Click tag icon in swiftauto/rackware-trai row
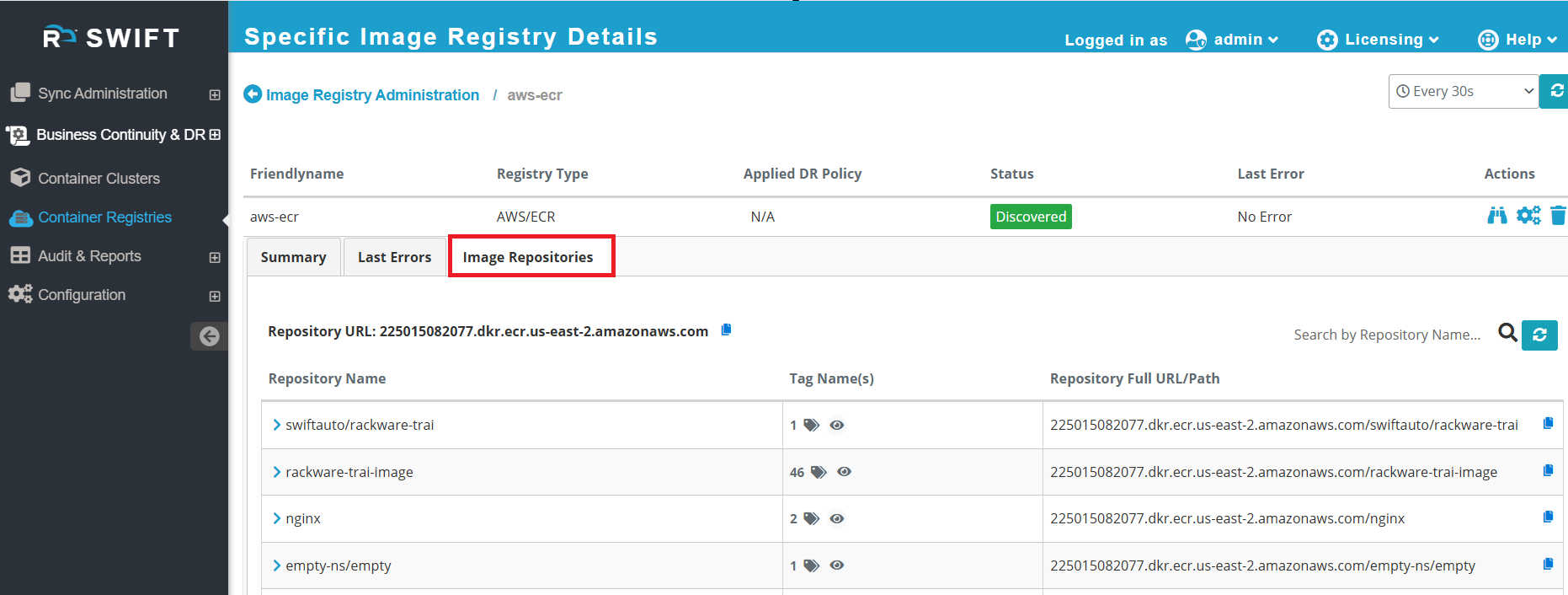This screenshot has width=1568, height=595. click(811, 425)
